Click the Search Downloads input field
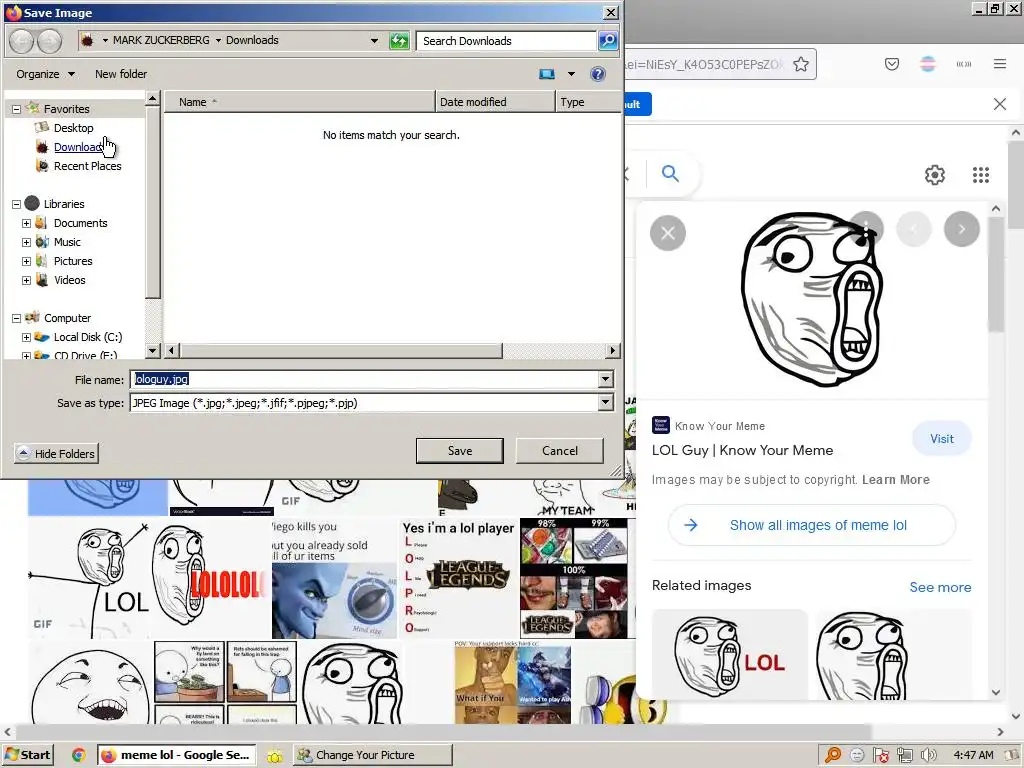 click(x=506, y=40)
